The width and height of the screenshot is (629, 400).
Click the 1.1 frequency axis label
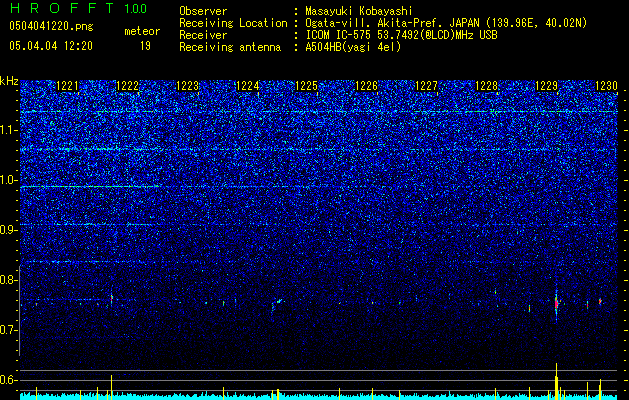tap(9, 130)
